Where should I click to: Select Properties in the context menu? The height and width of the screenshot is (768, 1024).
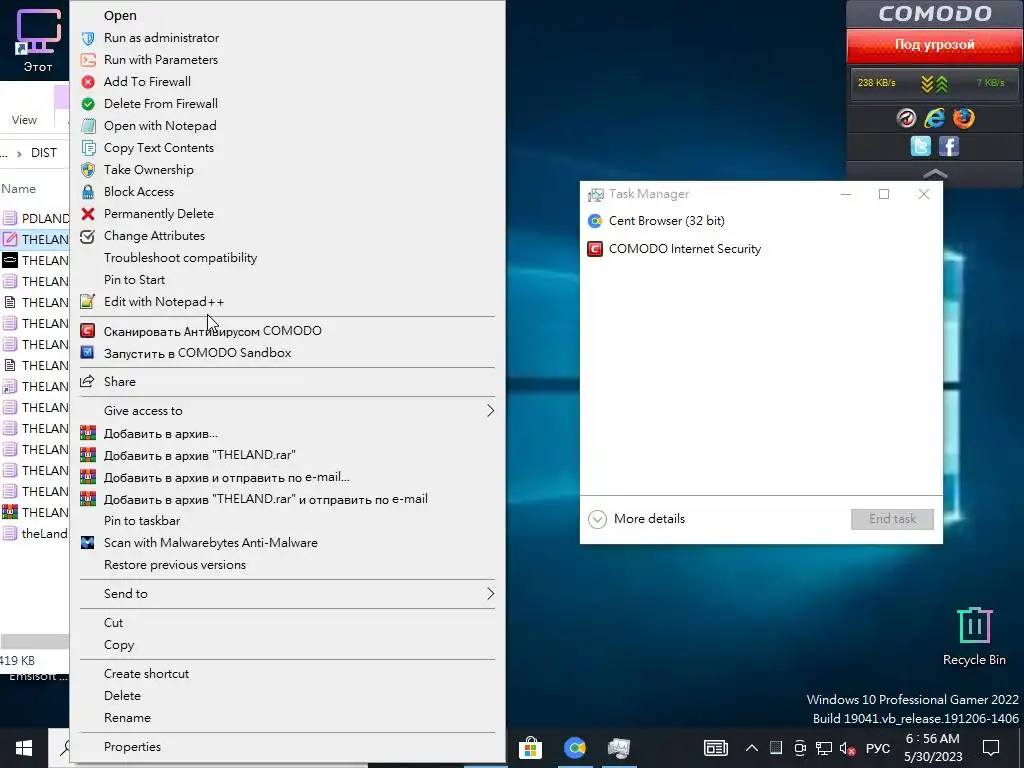132,746
